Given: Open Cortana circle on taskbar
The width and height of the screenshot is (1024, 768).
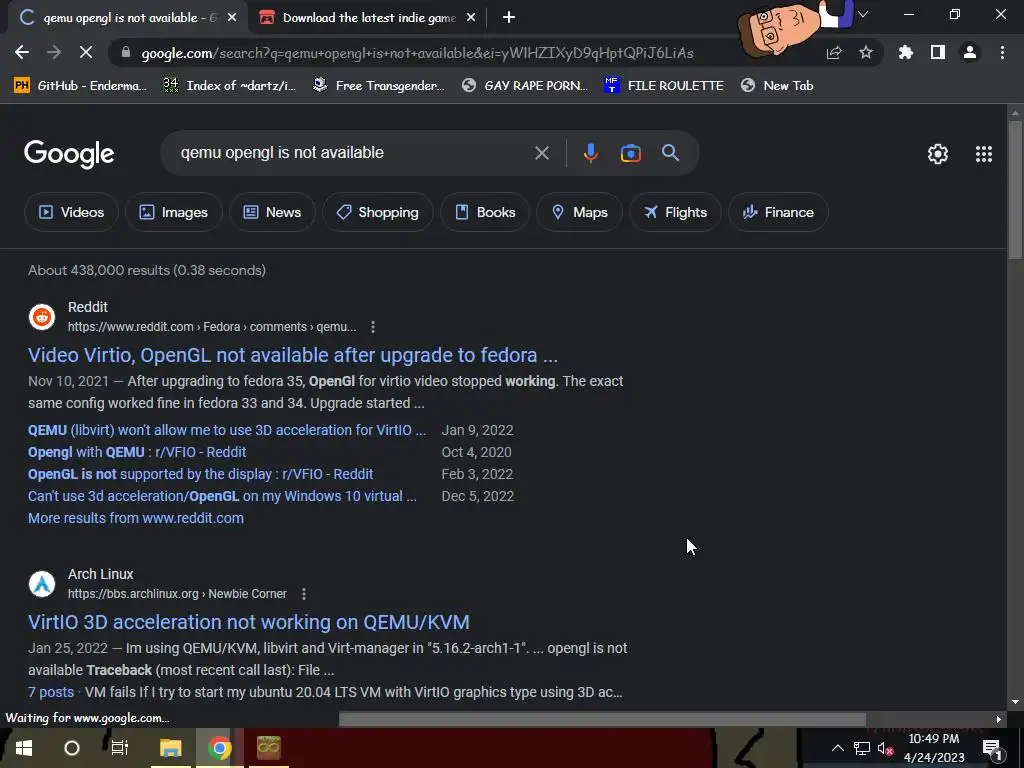Looking at the screenshot, I should point(72,748).
